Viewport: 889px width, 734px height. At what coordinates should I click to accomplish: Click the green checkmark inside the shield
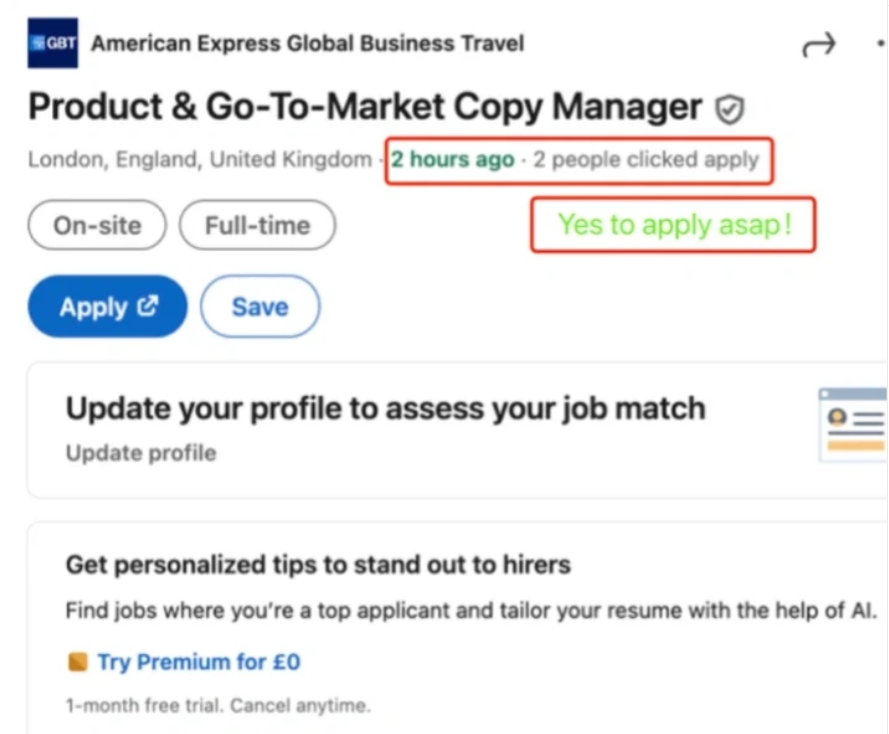(730, 107)
